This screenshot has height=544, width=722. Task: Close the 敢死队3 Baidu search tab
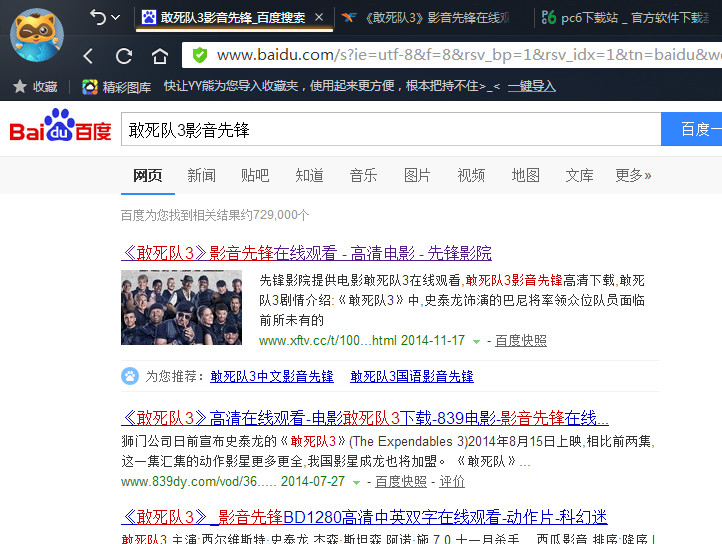click(x=319, y=17)
